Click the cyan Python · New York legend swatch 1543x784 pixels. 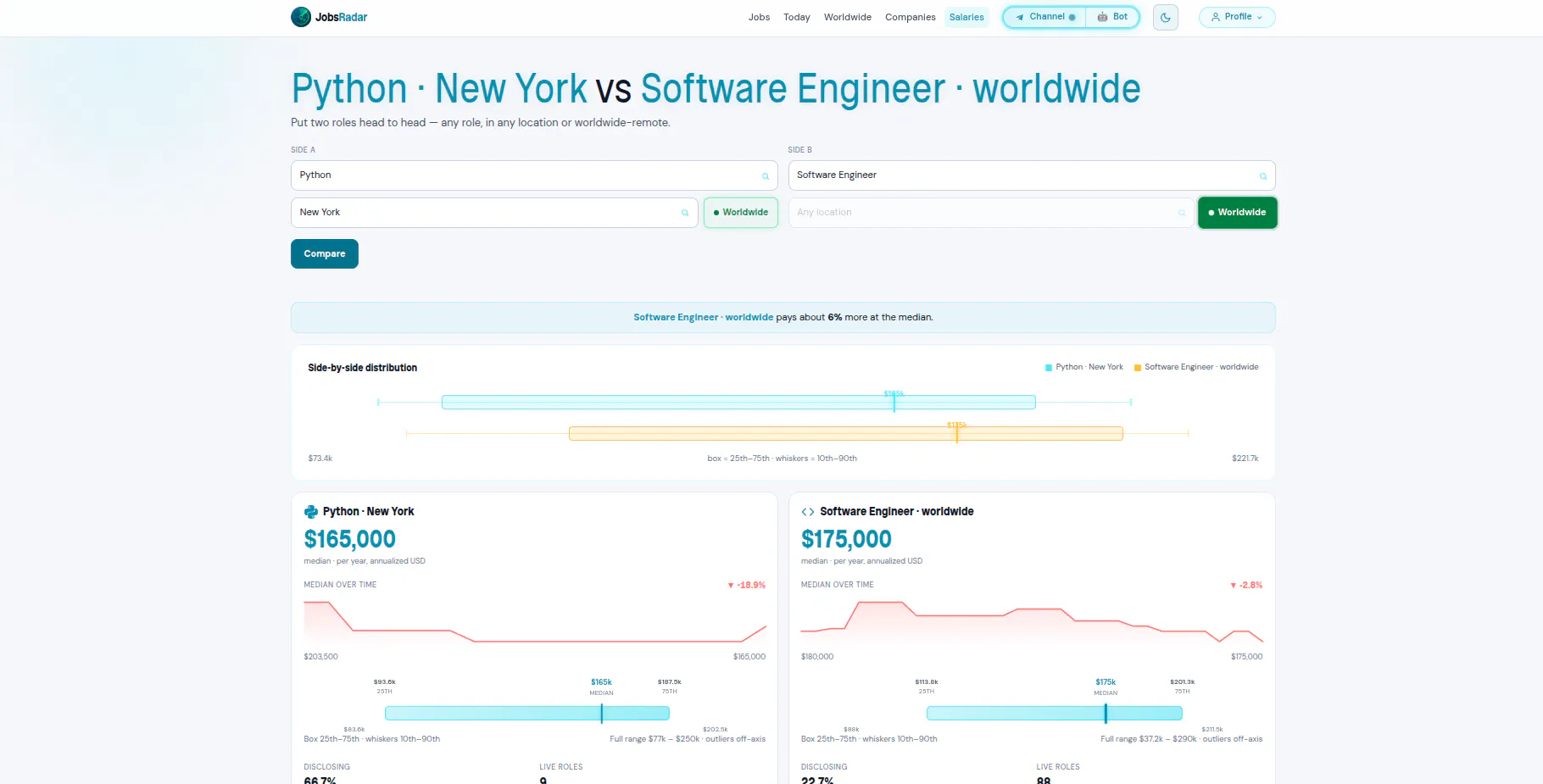1049,368
